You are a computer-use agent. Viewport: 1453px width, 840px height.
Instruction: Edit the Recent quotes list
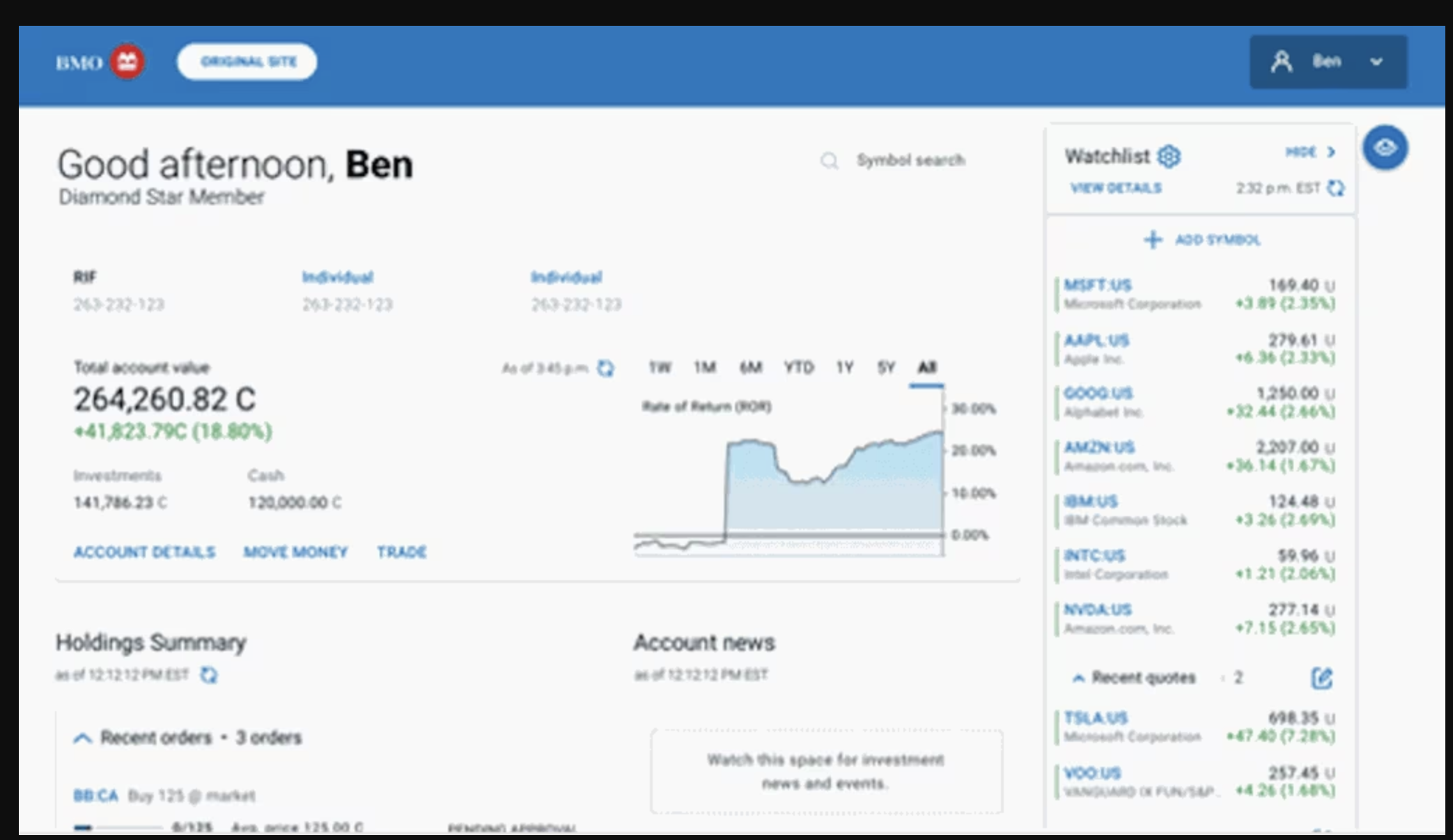pyautogui.click(x=1321, y=678)
